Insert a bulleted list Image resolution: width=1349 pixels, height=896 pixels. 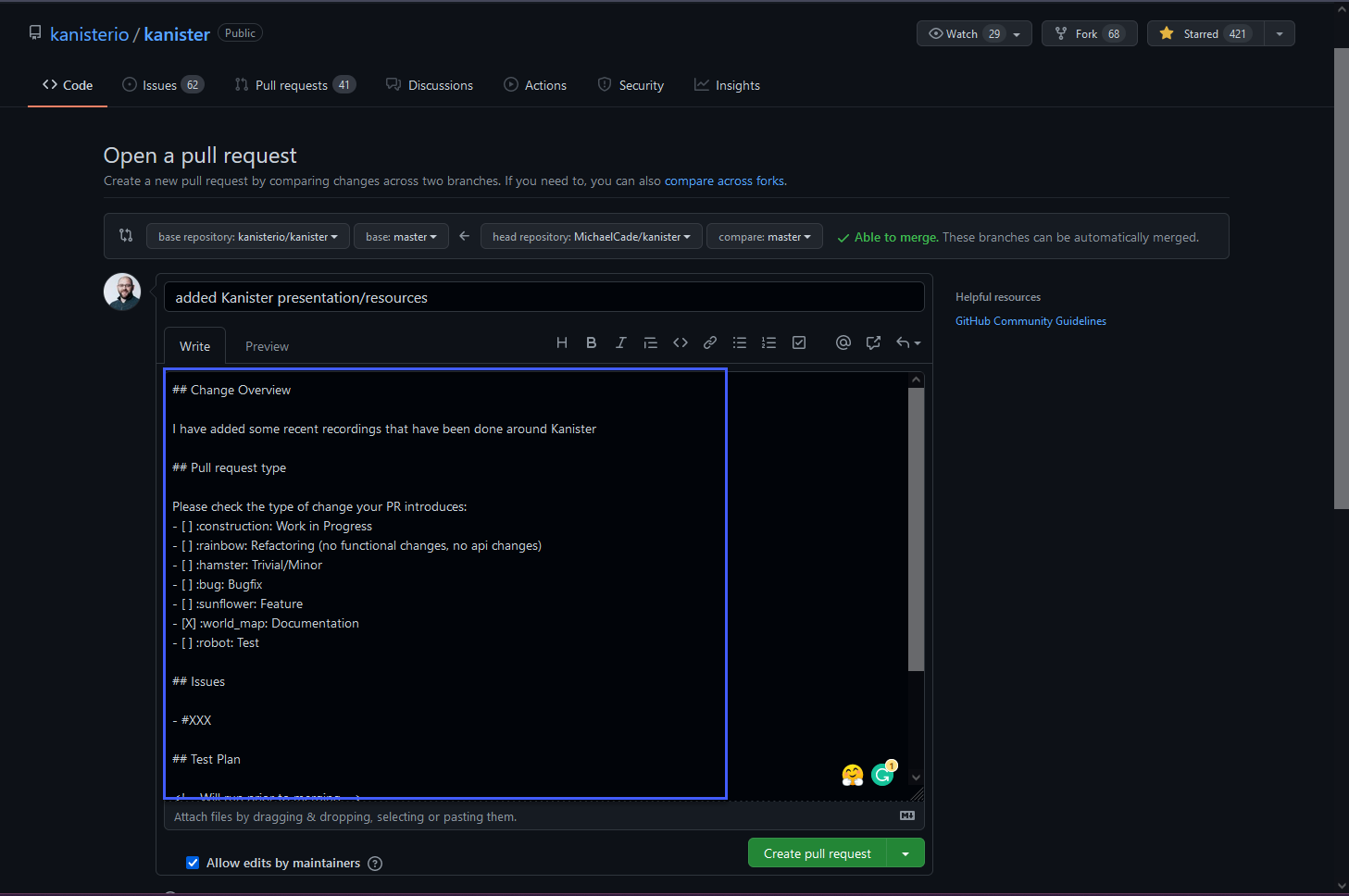(x=740, y=342)
